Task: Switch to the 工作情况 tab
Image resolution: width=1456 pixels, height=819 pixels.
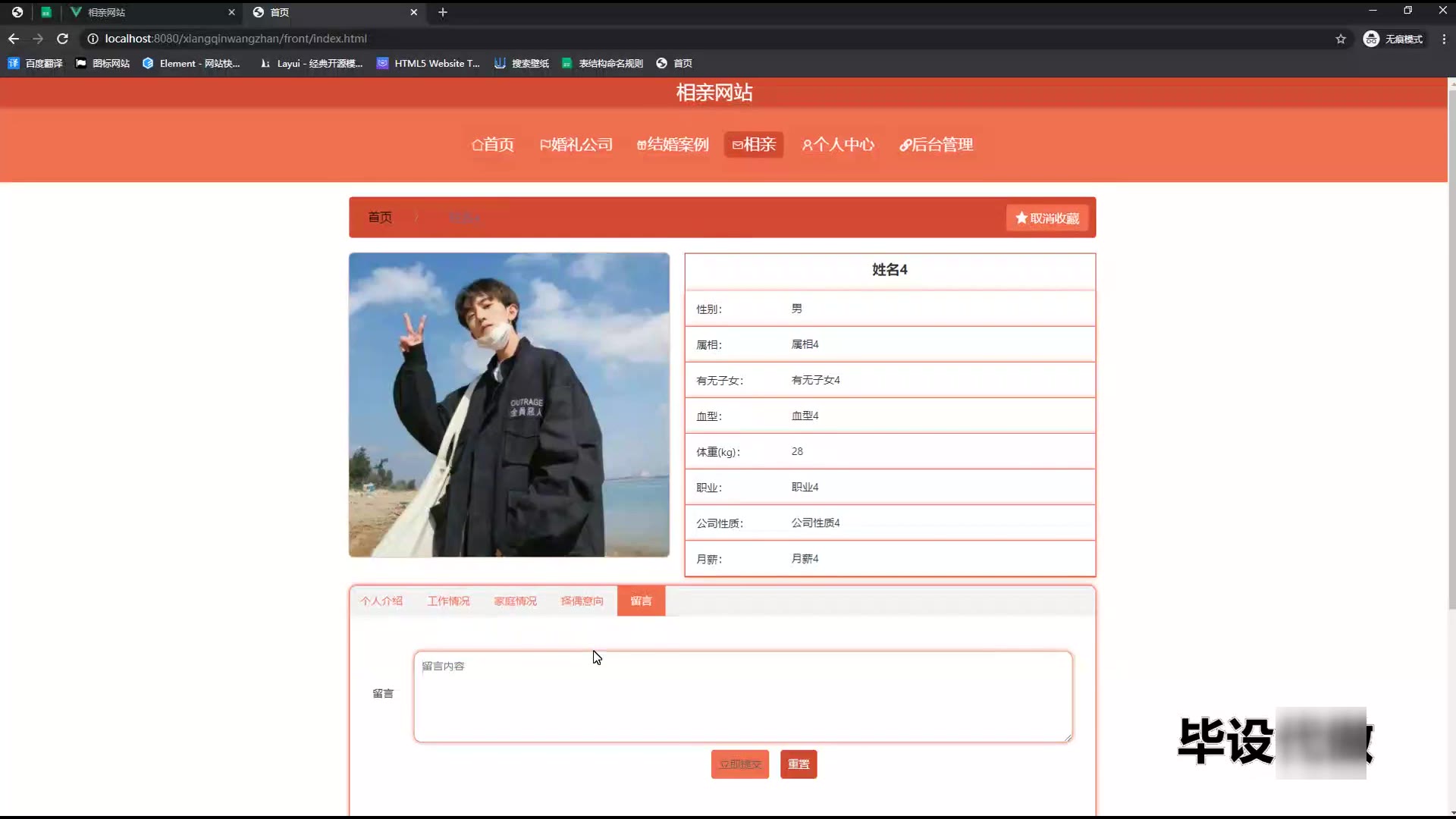Action: 448,601
